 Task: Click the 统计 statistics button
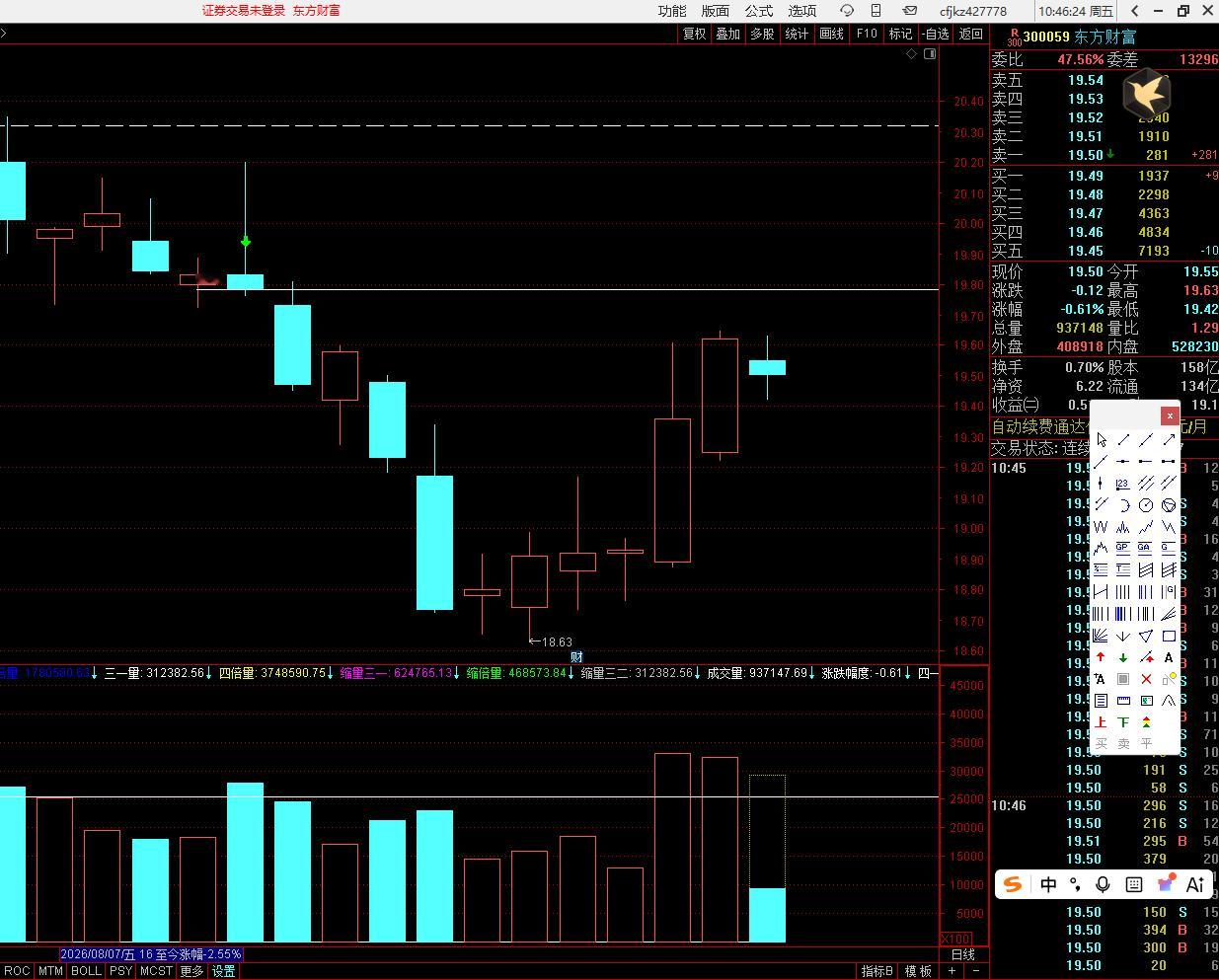click(x=797, y=34)
